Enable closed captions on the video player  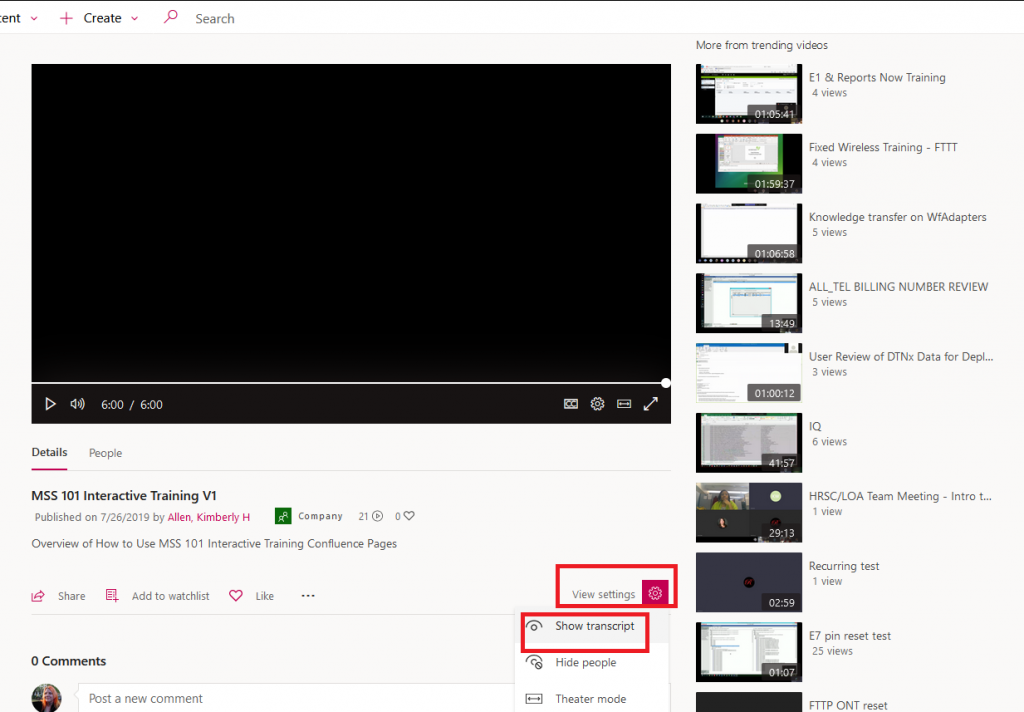[571, 403]
